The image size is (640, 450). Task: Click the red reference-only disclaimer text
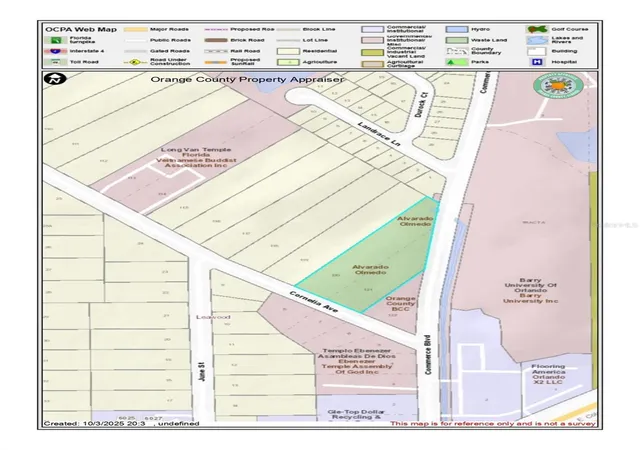[493, 423]
